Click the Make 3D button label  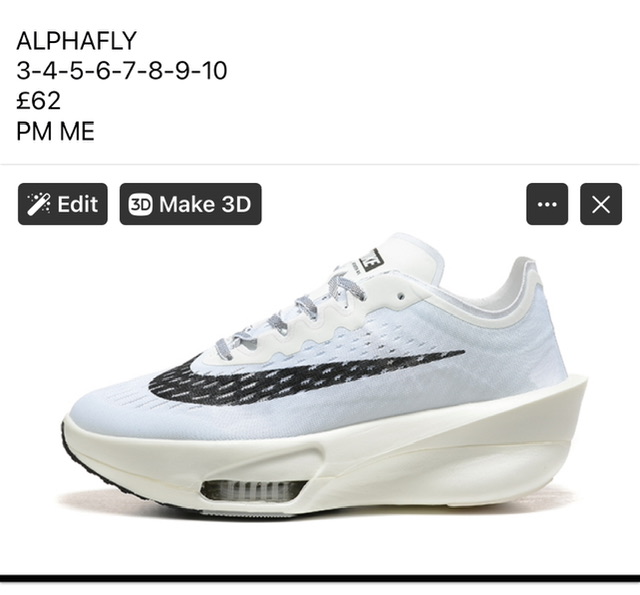pos(205,204)
